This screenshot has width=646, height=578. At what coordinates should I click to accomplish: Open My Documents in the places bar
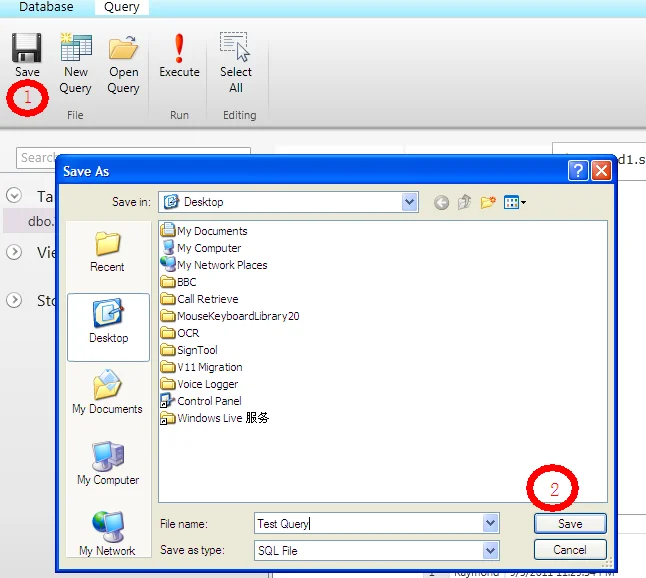(107, 393)
